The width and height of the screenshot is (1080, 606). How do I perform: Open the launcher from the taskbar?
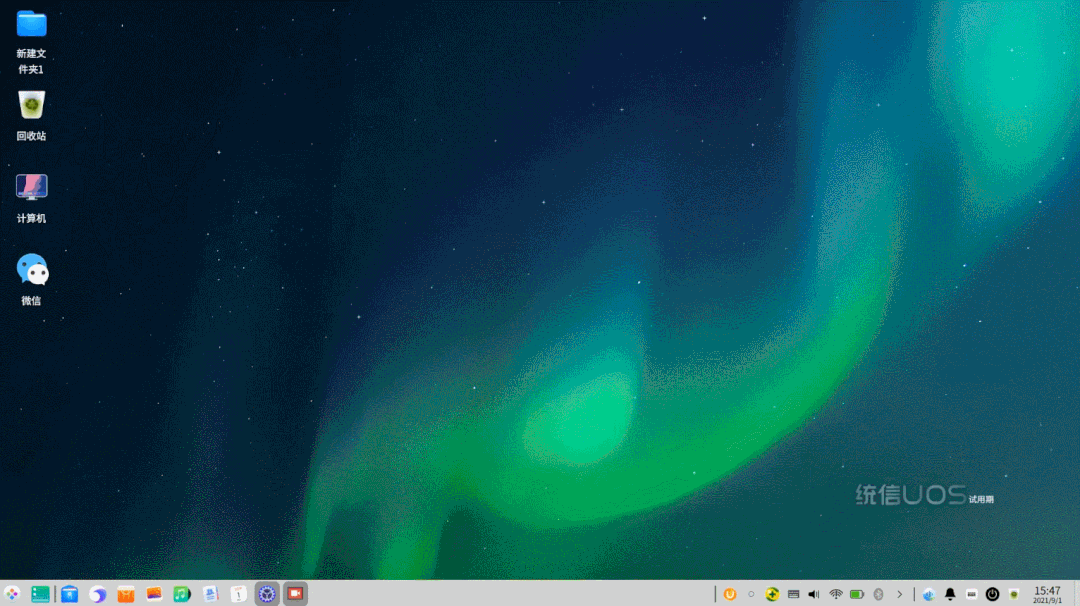[x=12, y=594]
